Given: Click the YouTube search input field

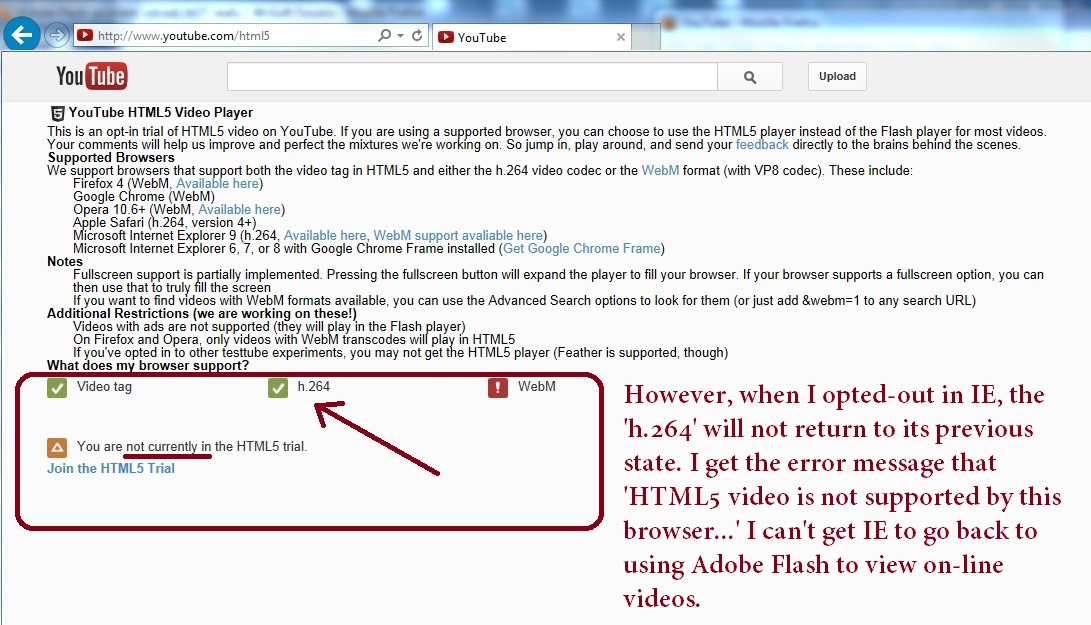Looking at the screenshot, I should pos(472,77).
